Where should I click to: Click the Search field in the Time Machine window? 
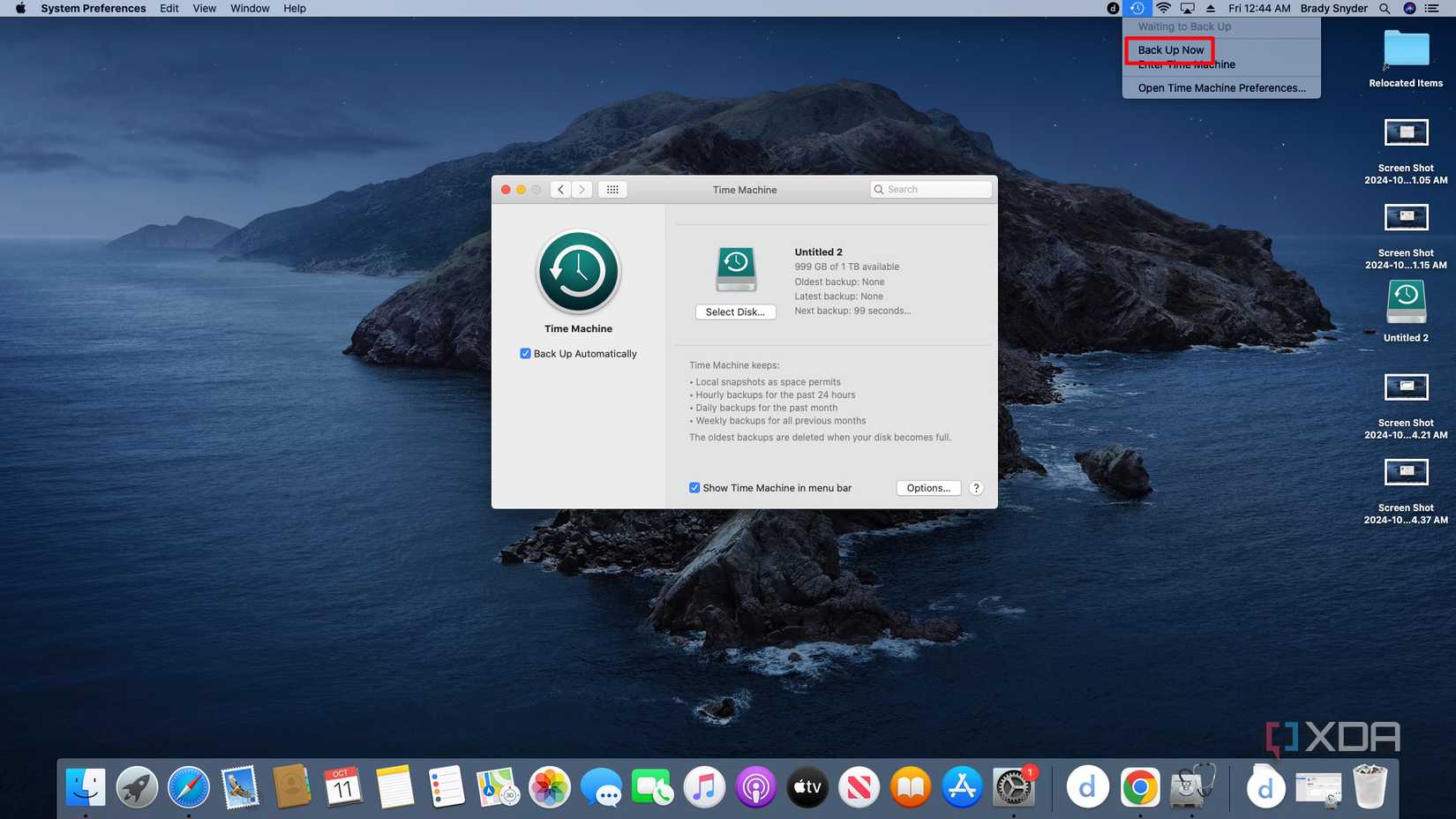(x=930, y=189)
